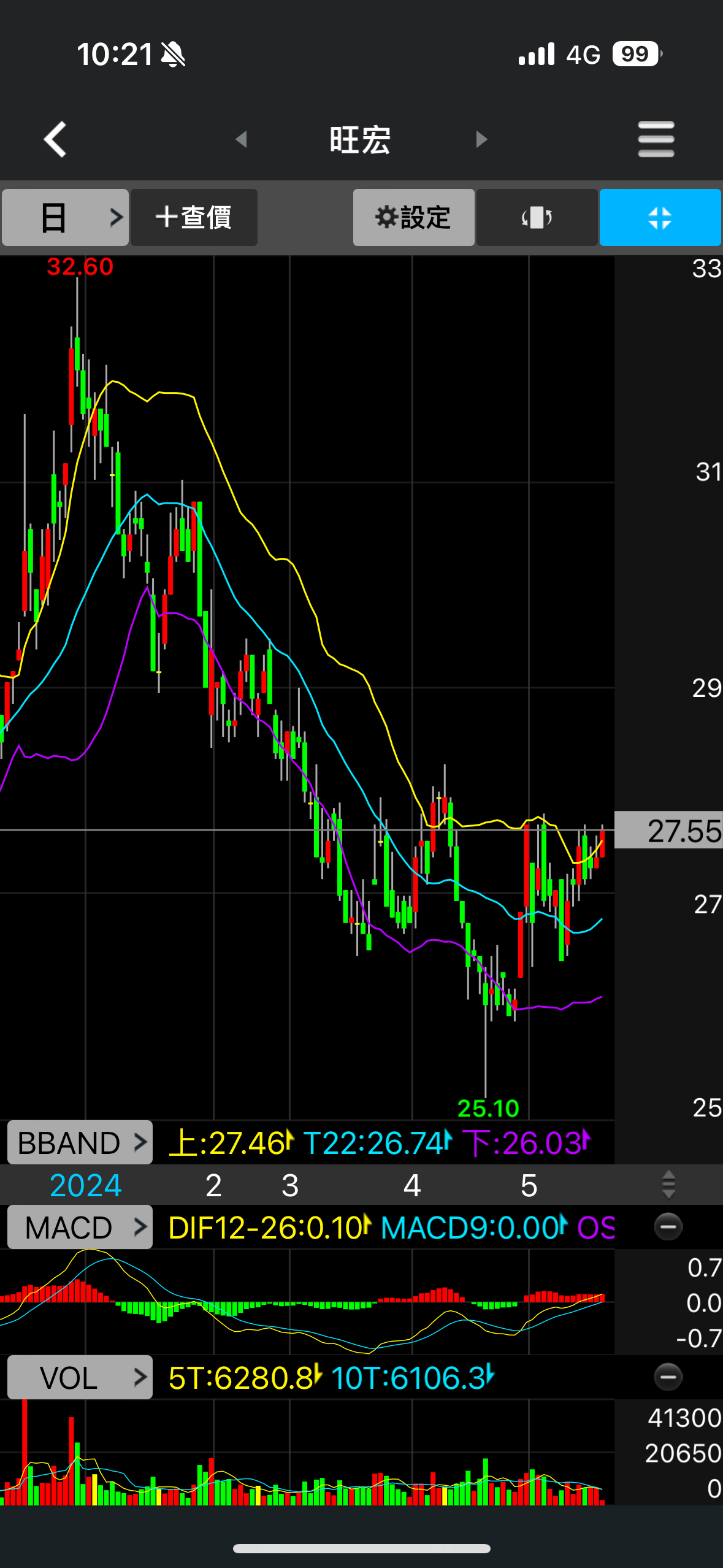Viewport: 723px width, 1568px height.
Task: Tap the 4G network indicator
Action: point(583,55)
